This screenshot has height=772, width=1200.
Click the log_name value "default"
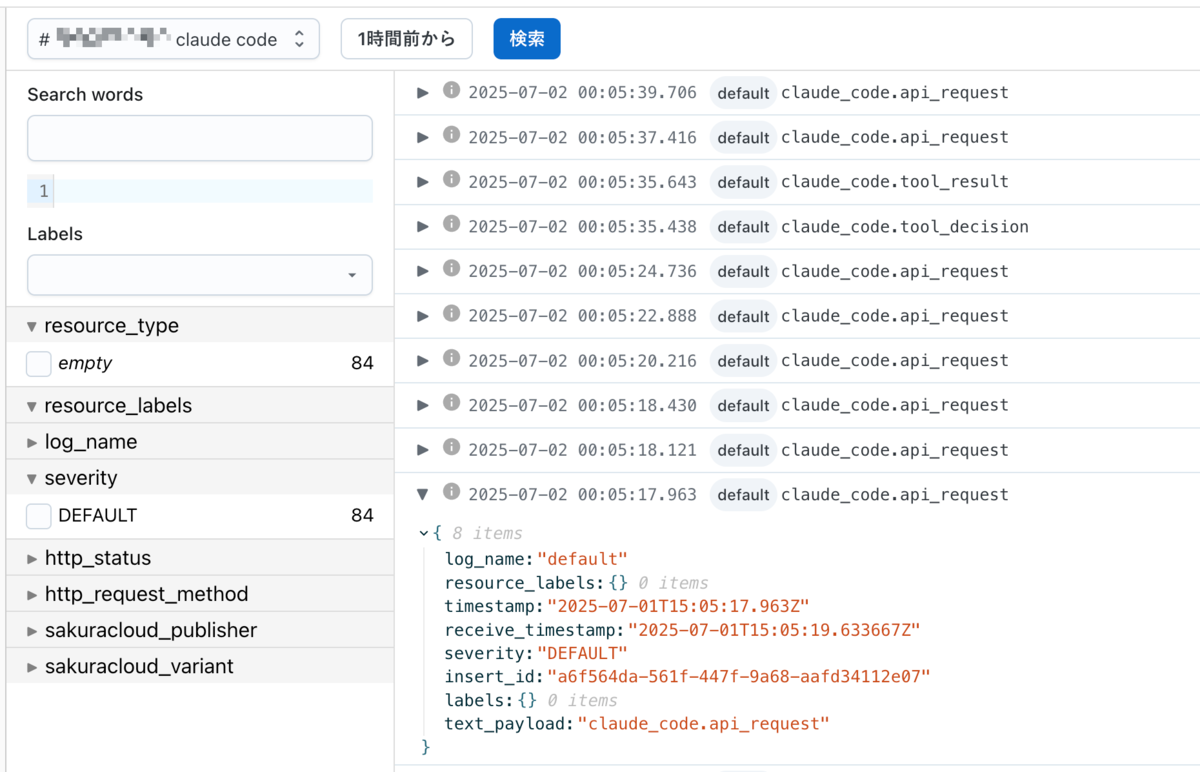click(582, 559)
